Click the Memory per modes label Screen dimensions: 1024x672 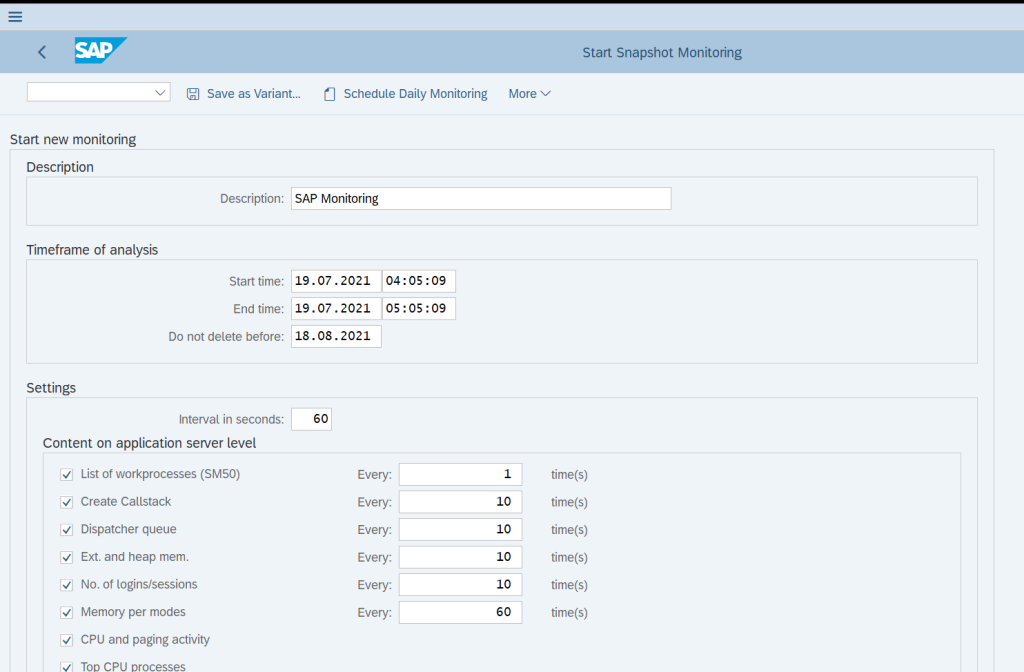tap(133, 613)
